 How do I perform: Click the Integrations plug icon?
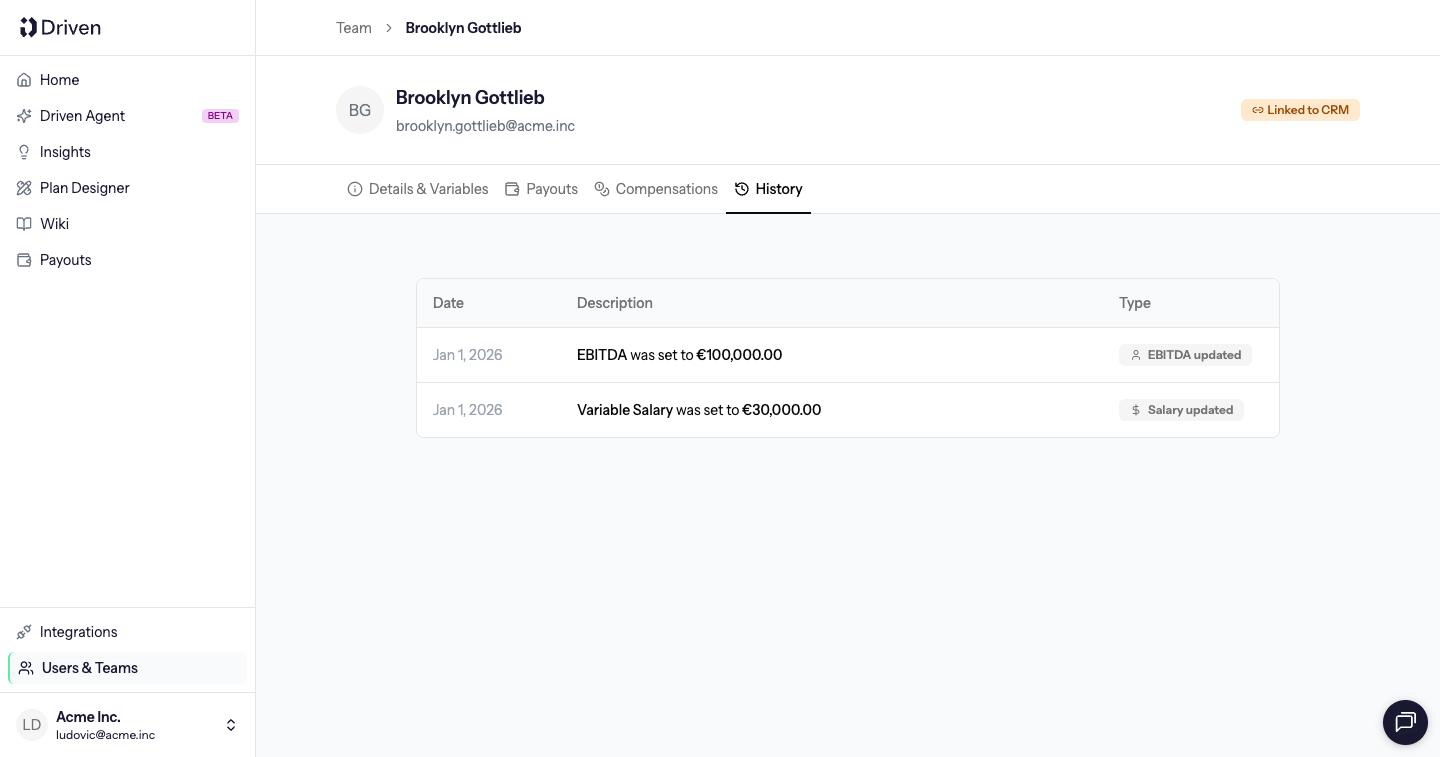coord(24,632)
